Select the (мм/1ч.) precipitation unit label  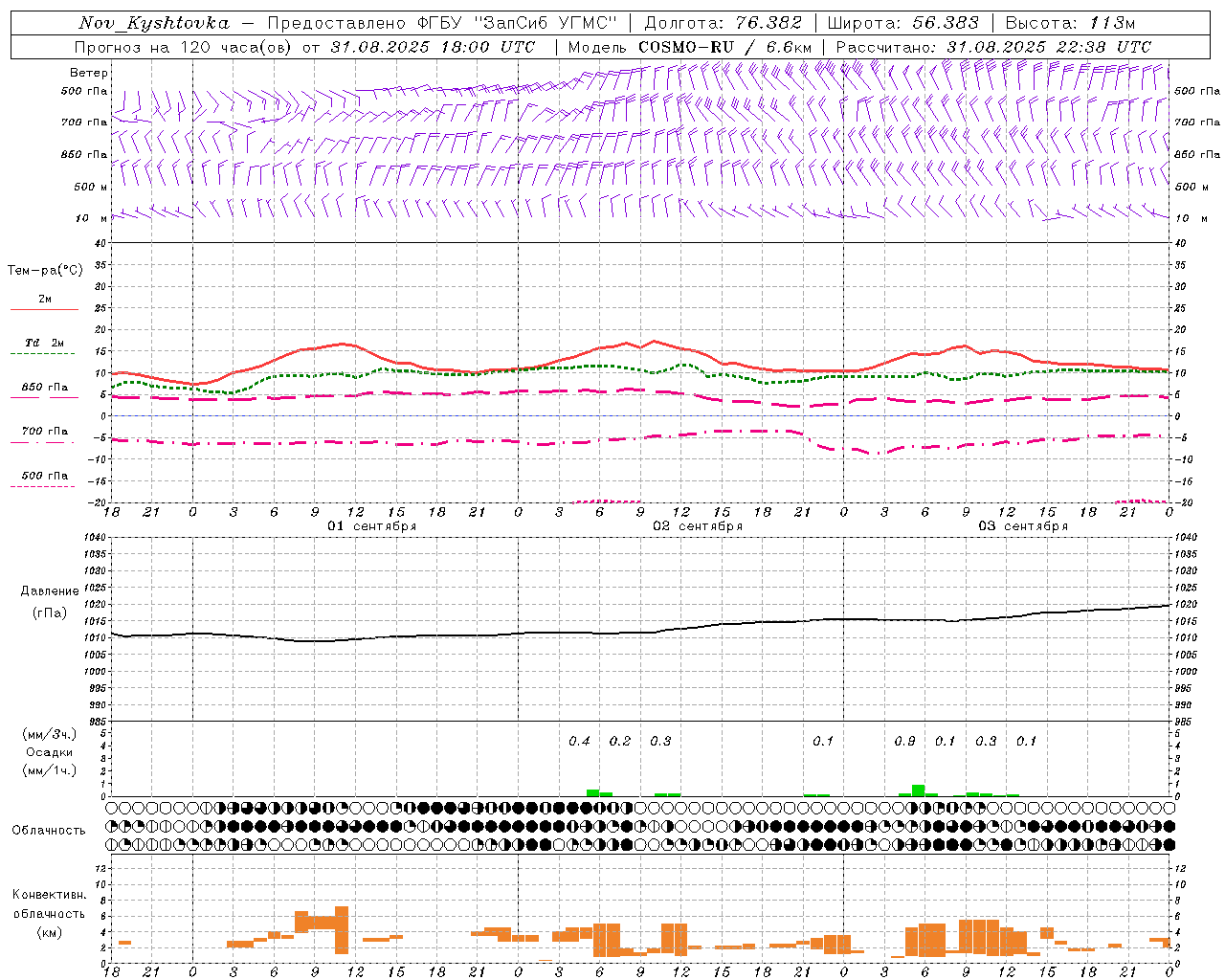pyautogui.click(x=49, y=770)
